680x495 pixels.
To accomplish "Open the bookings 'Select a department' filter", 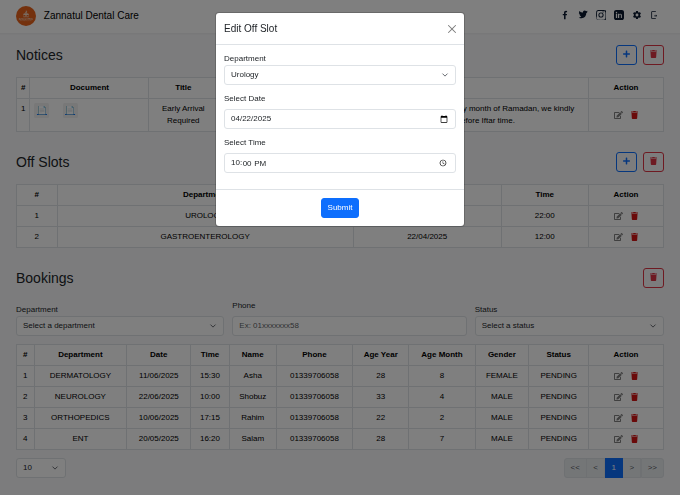I will [x=120, y=326].
